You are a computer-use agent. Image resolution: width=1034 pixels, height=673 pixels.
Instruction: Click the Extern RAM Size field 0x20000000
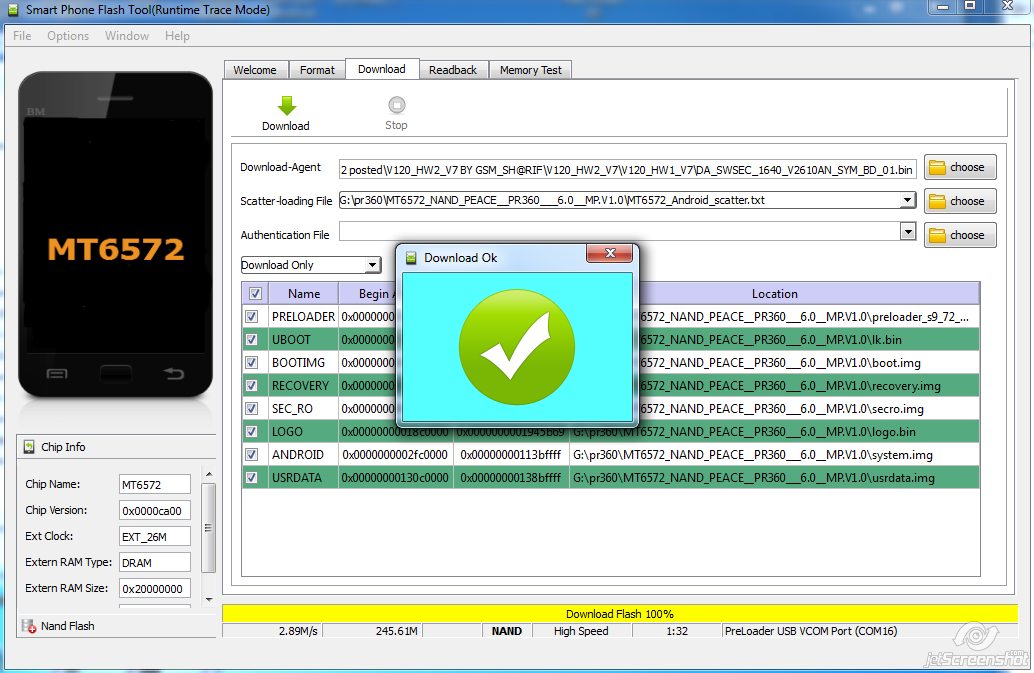(155, 589)
